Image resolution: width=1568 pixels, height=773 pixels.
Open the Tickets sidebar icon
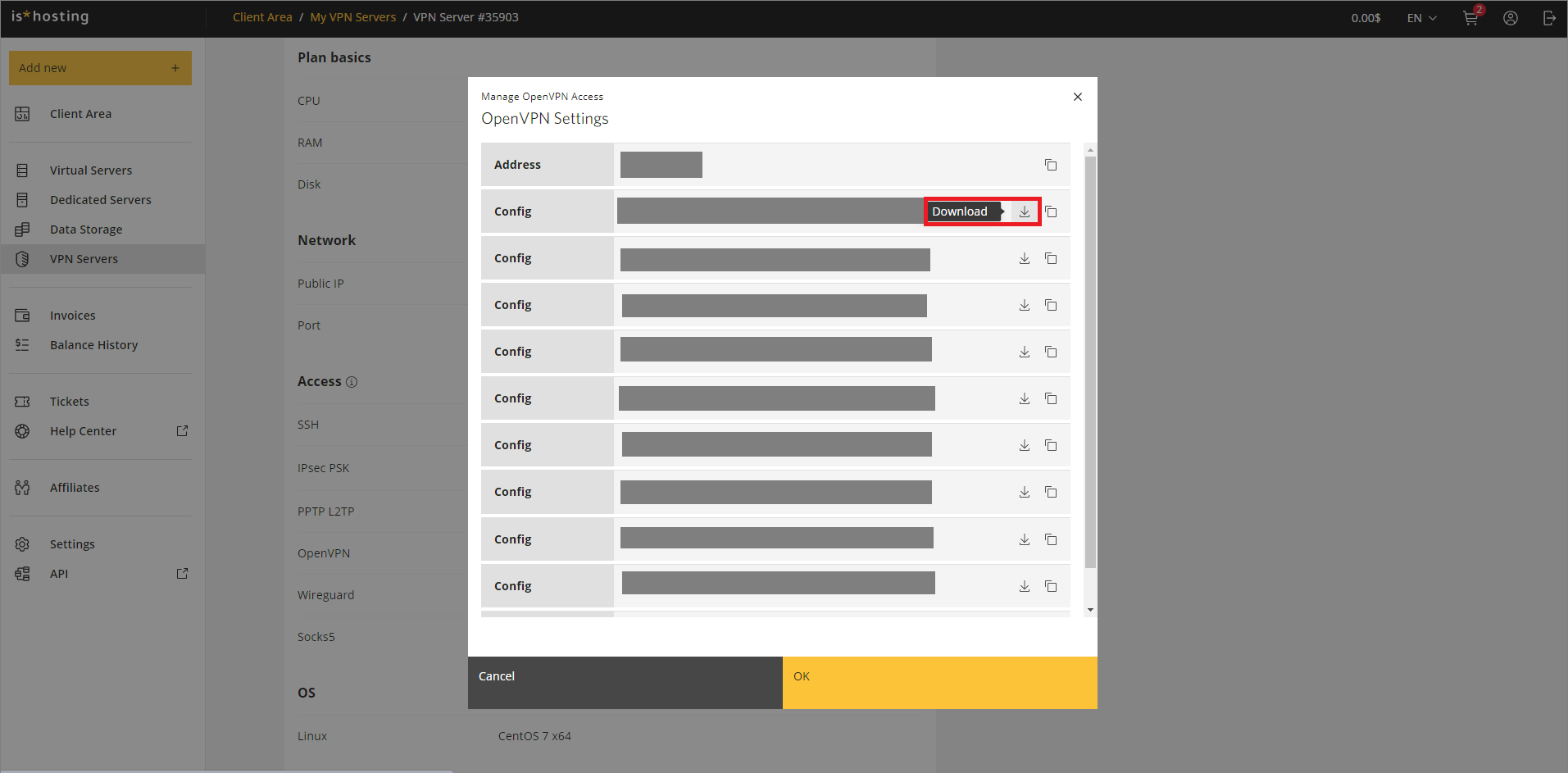pos(22,402)
